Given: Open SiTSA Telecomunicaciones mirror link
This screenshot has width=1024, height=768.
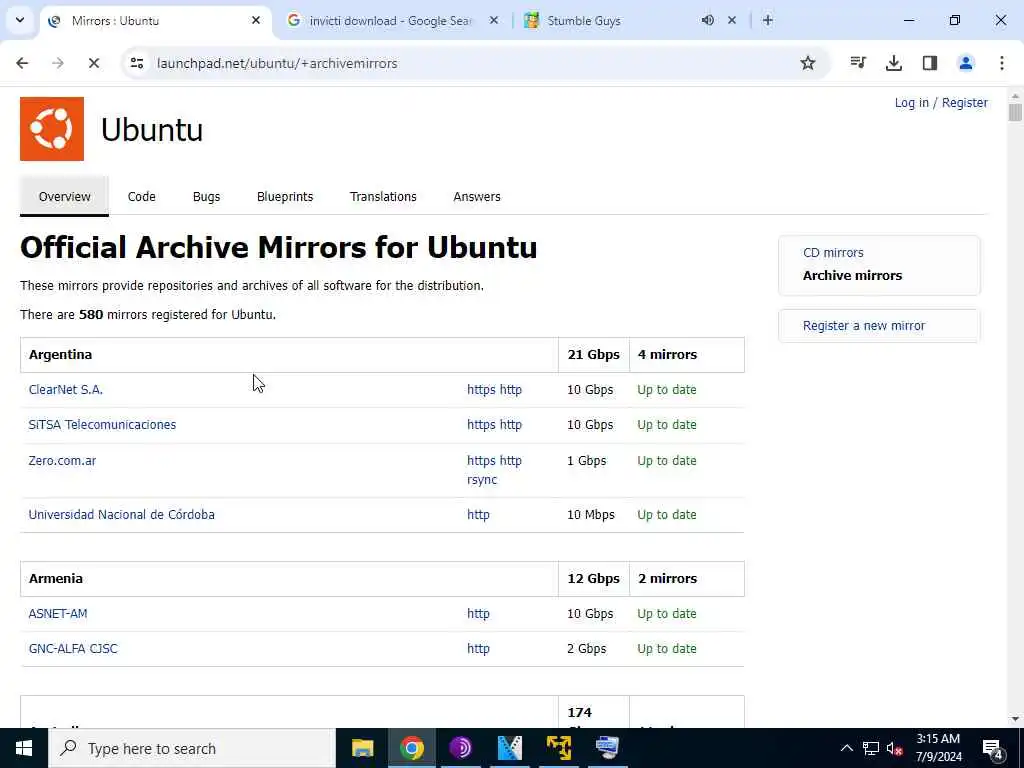Looking at the screenshot, I should pos(103,425).
